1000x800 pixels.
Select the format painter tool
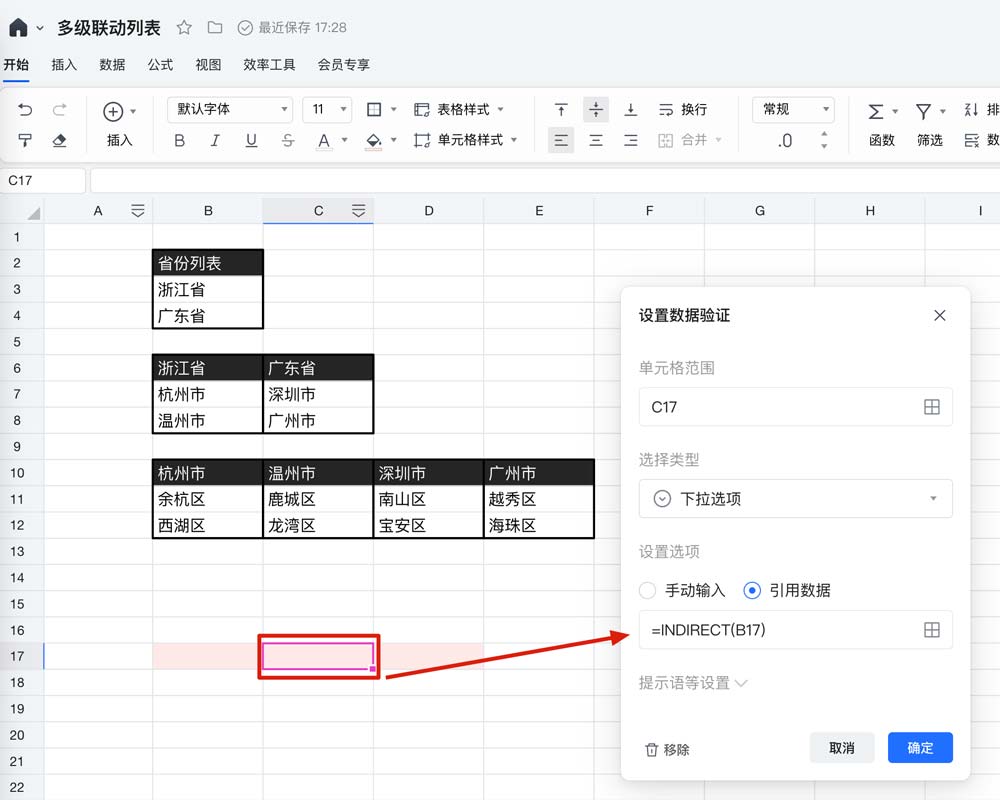click(x=25, y=141)
